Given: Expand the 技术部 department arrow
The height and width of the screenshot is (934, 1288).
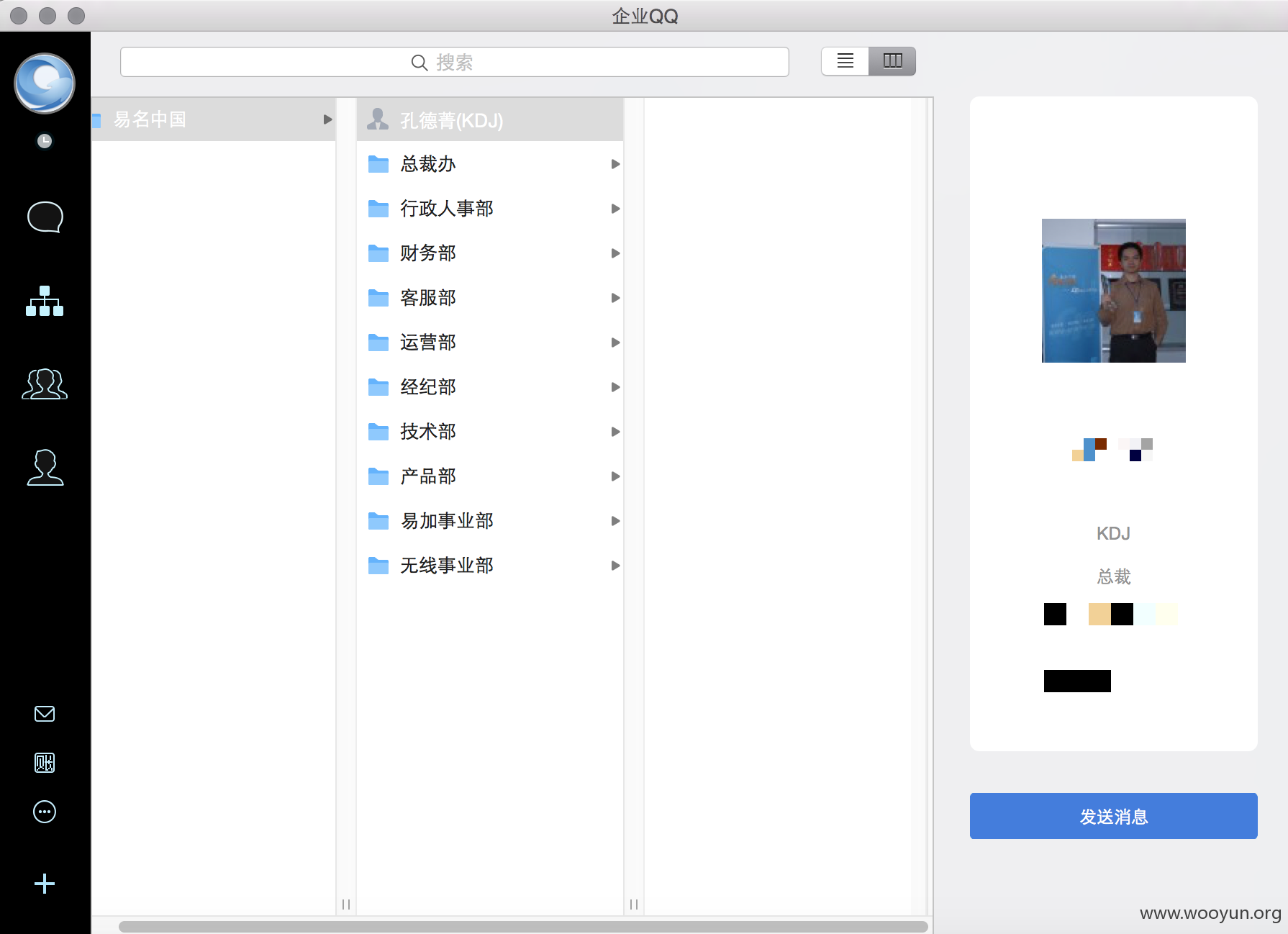Looking at the screenshot, I should tap(615, 432).
